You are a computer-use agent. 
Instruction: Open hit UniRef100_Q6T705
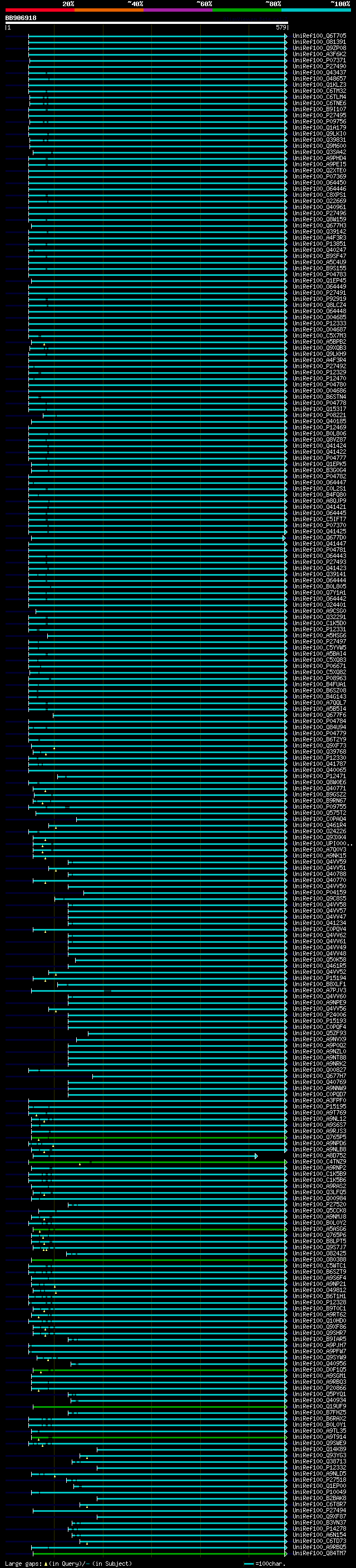(319, 36)
